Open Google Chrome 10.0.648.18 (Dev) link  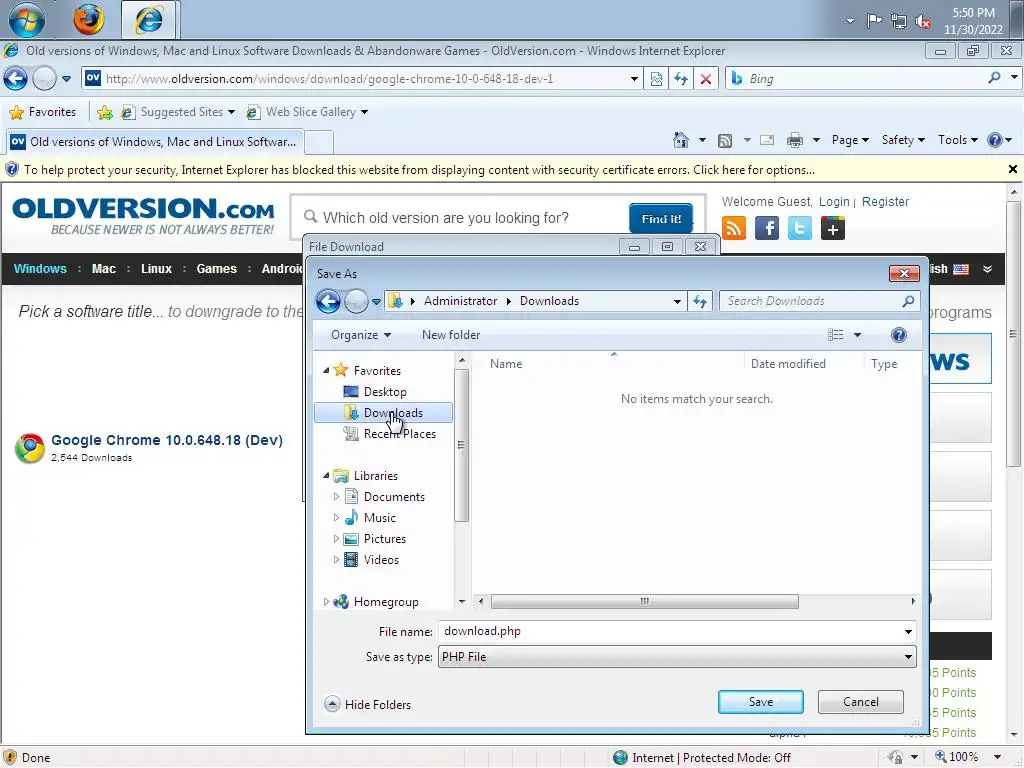pyautogui.click(x=167, y=440)
